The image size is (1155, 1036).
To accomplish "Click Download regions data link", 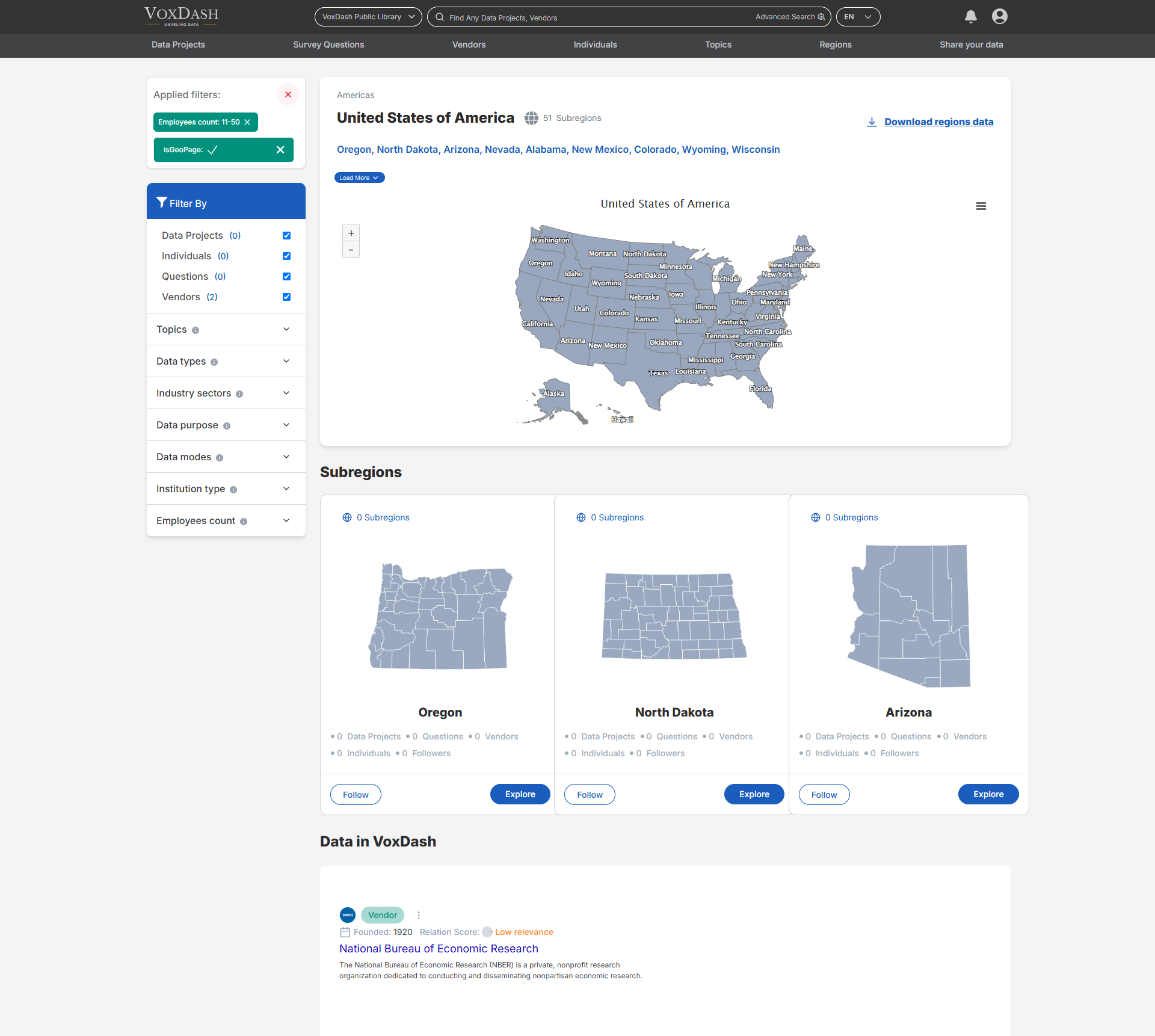I will coord(938,122).
